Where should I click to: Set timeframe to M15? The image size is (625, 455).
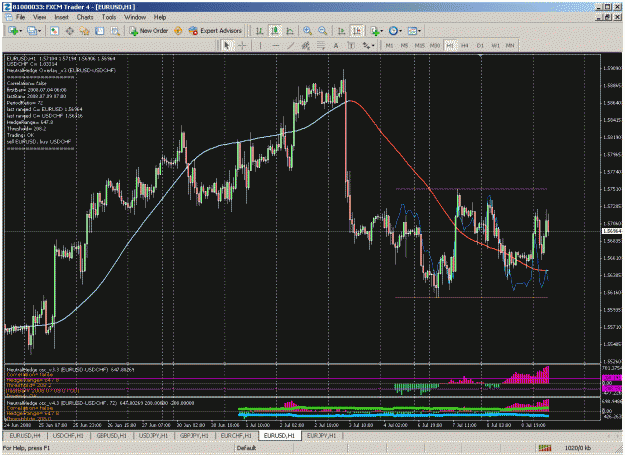419,45
